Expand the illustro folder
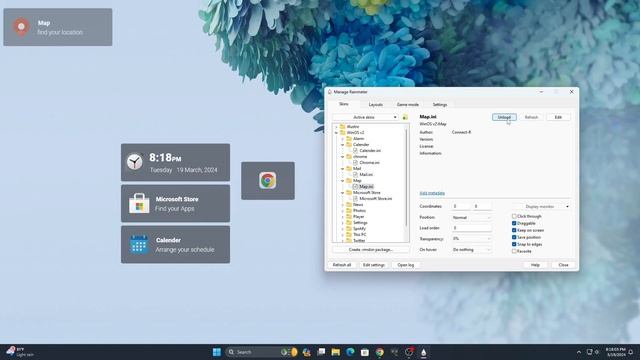Screen dimensions: 640x360 point(336,127)
